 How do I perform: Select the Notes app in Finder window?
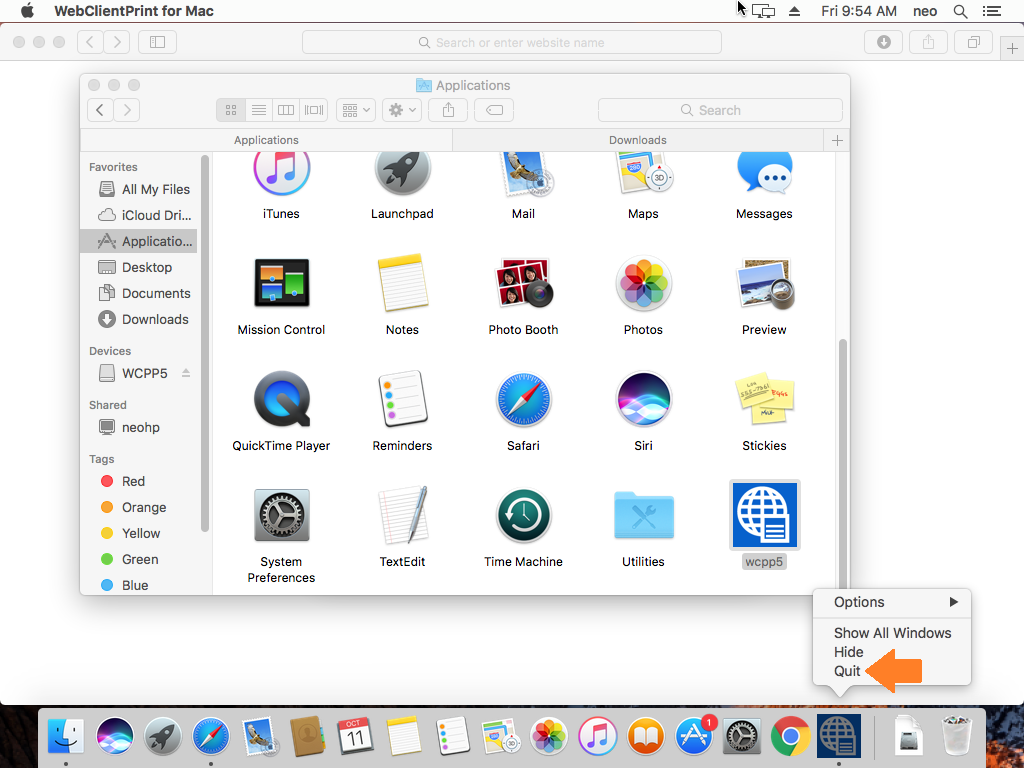click(x=402, y=283)
